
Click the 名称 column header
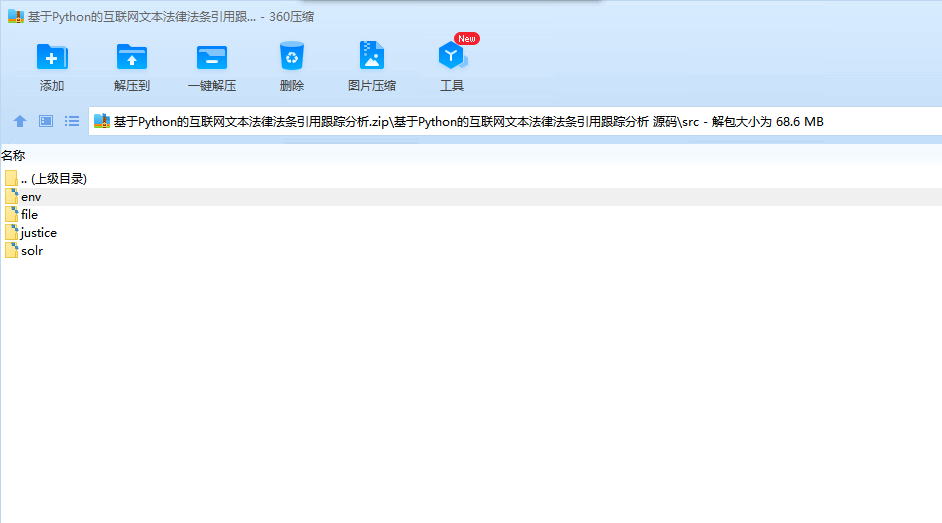13,156
